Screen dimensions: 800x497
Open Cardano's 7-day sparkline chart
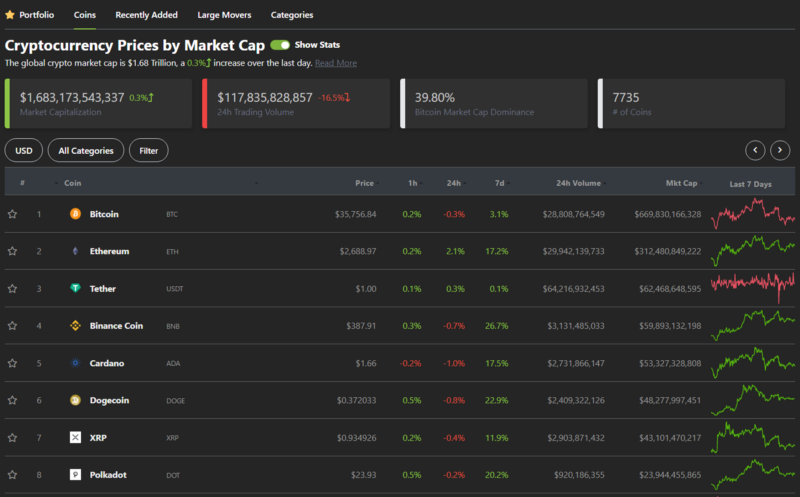pyautogui.click(x=753, y=363)
